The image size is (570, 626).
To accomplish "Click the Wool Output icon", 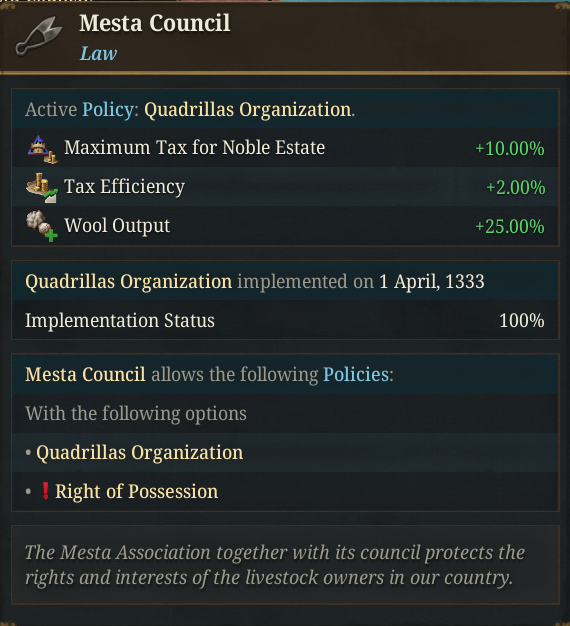I will pos(42,226).
